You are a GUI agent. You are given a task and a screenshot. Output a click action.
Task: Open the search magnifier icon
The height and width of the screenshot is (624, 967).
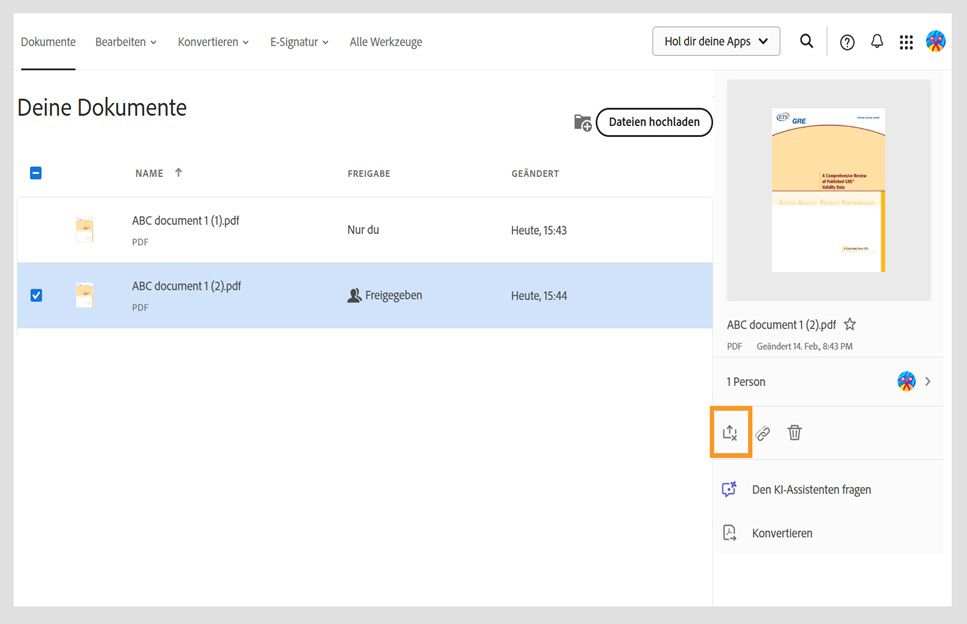(x=806, y=41)
